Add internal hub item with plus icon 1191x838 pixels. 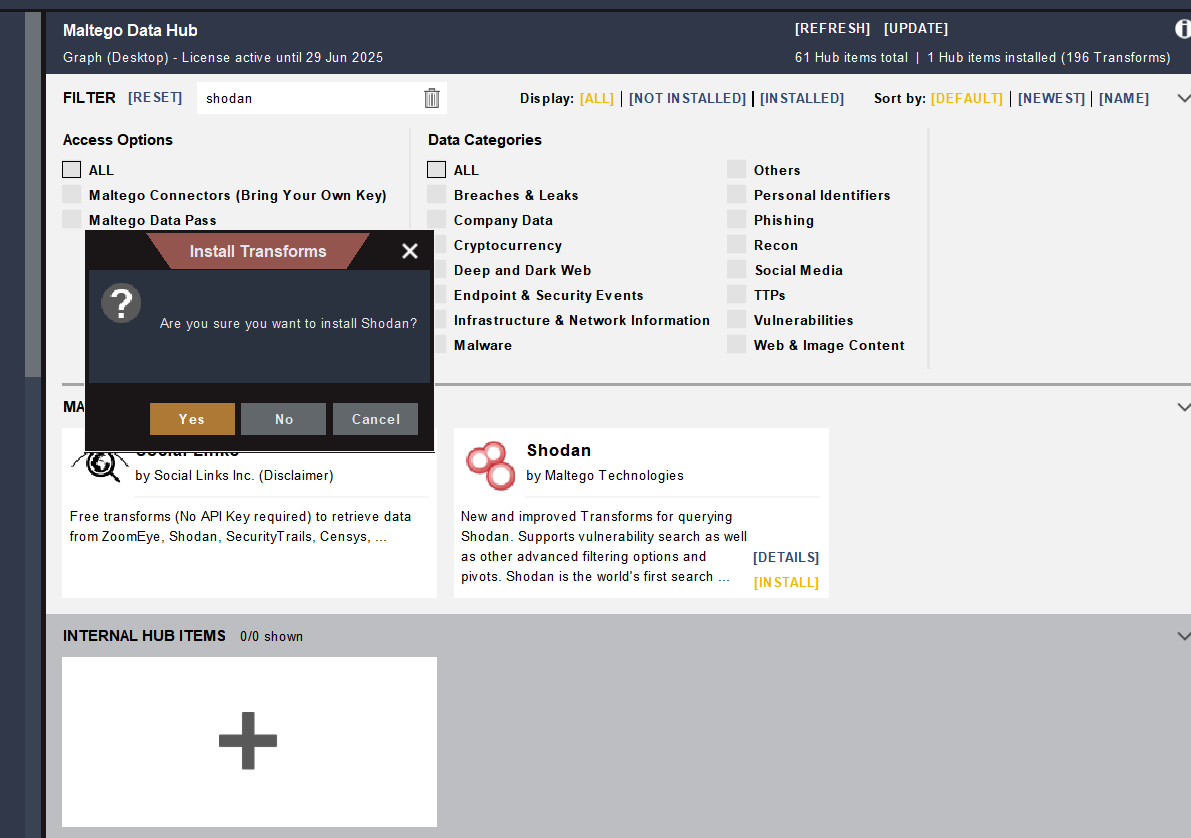[248, 741]
